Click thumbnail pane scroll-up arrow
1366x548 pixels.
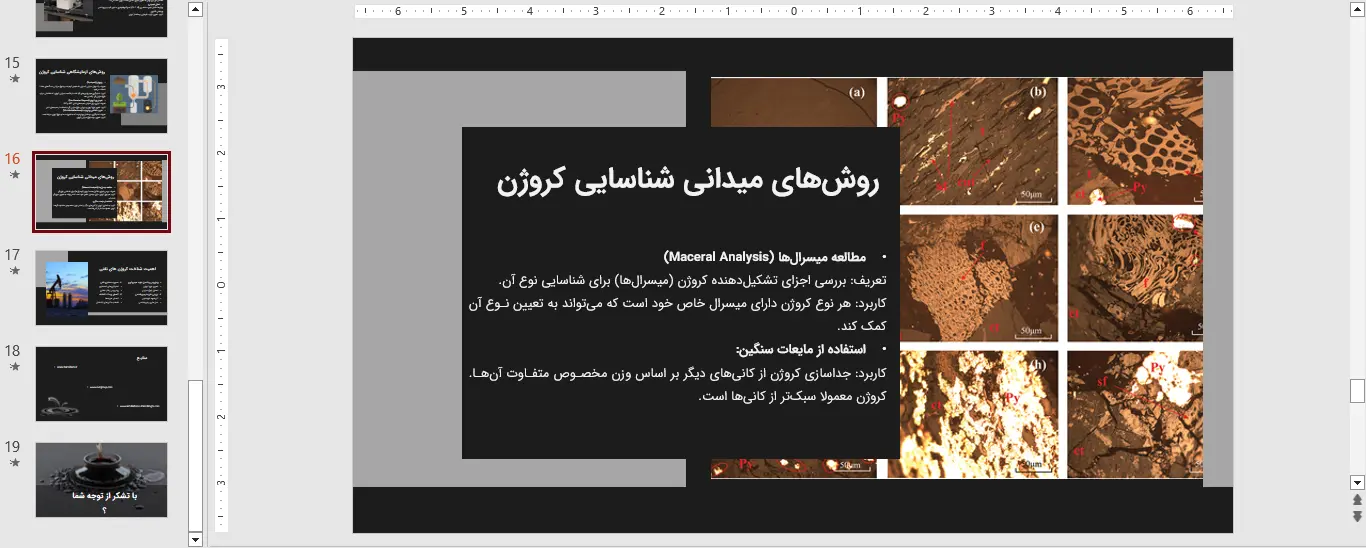[x=195, y=9]
